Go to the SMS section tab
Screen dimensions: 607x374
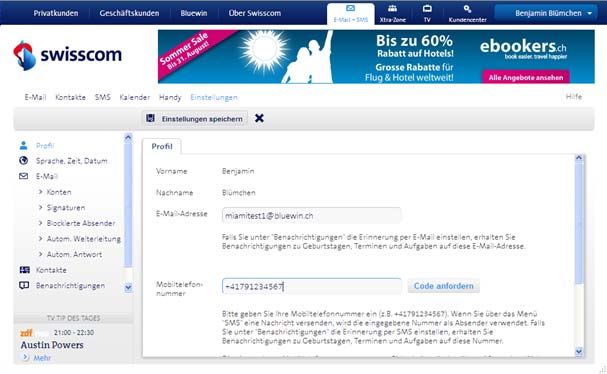pyautogui.click(x=103, y=97)
